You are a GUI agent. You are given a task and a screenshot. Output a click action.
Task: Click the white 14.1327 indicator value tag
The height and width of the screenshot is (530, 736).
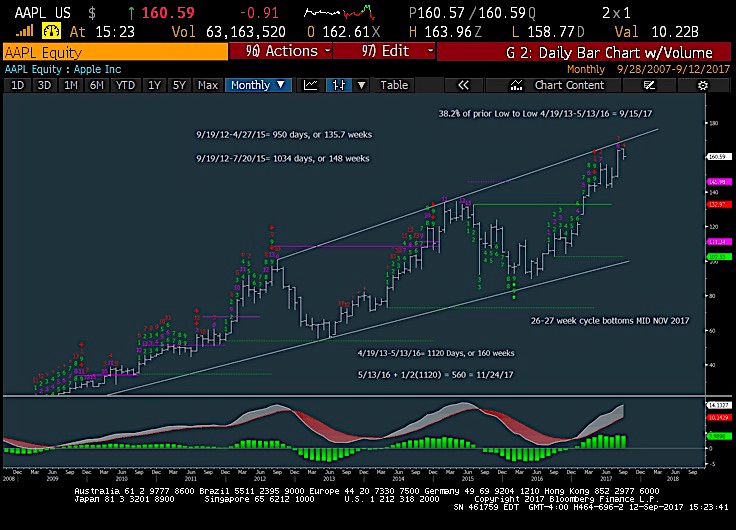(x=719, y=405)
